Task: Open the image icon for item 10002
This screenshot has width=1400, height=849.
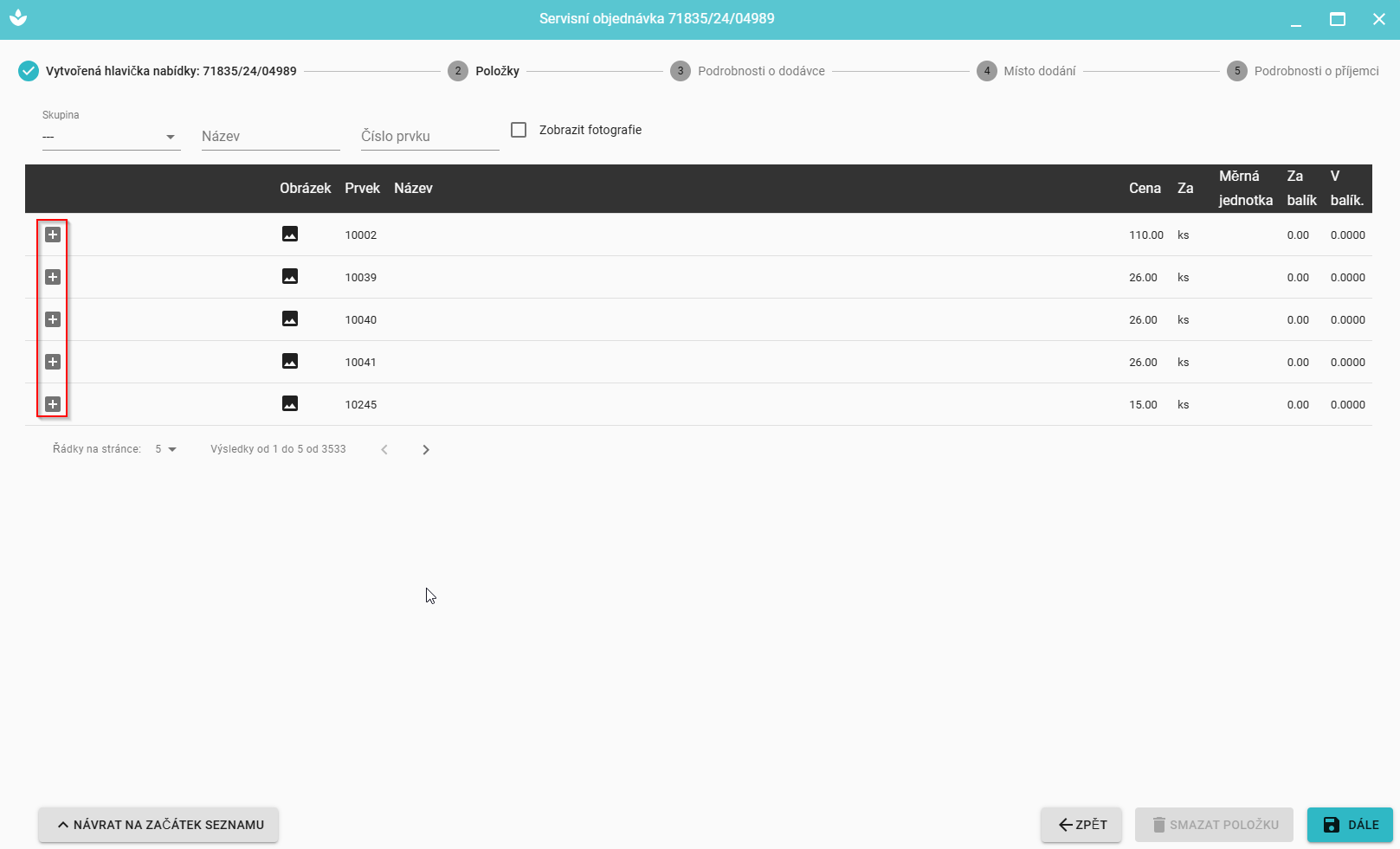Action: coord(290,235)
